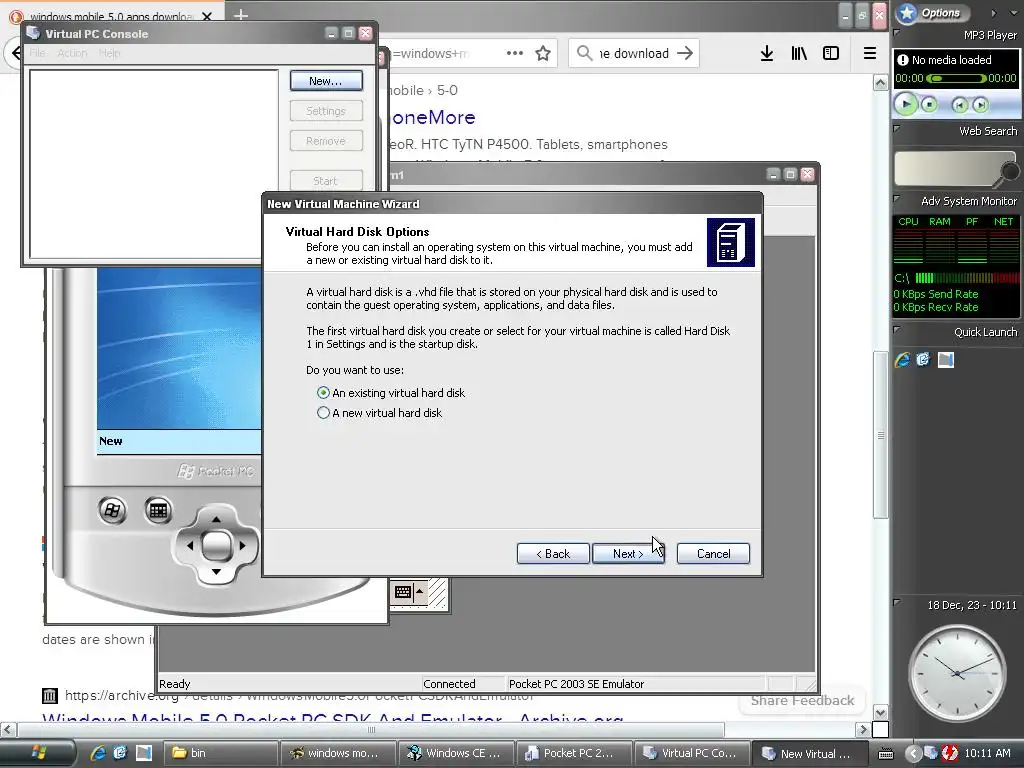Open the Windows Start button

pos(38,753)
